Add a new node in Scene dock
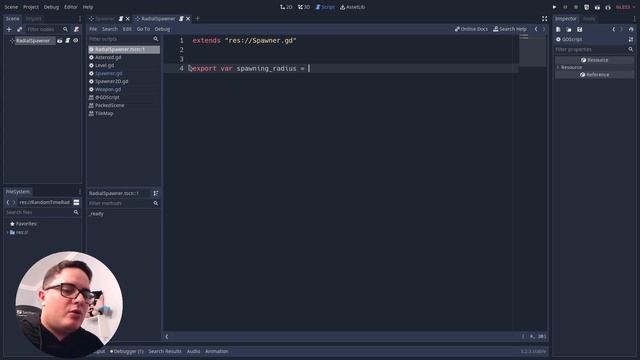This screenshot has height=360, width=640. pyautogui.click(x=9, y=29)
